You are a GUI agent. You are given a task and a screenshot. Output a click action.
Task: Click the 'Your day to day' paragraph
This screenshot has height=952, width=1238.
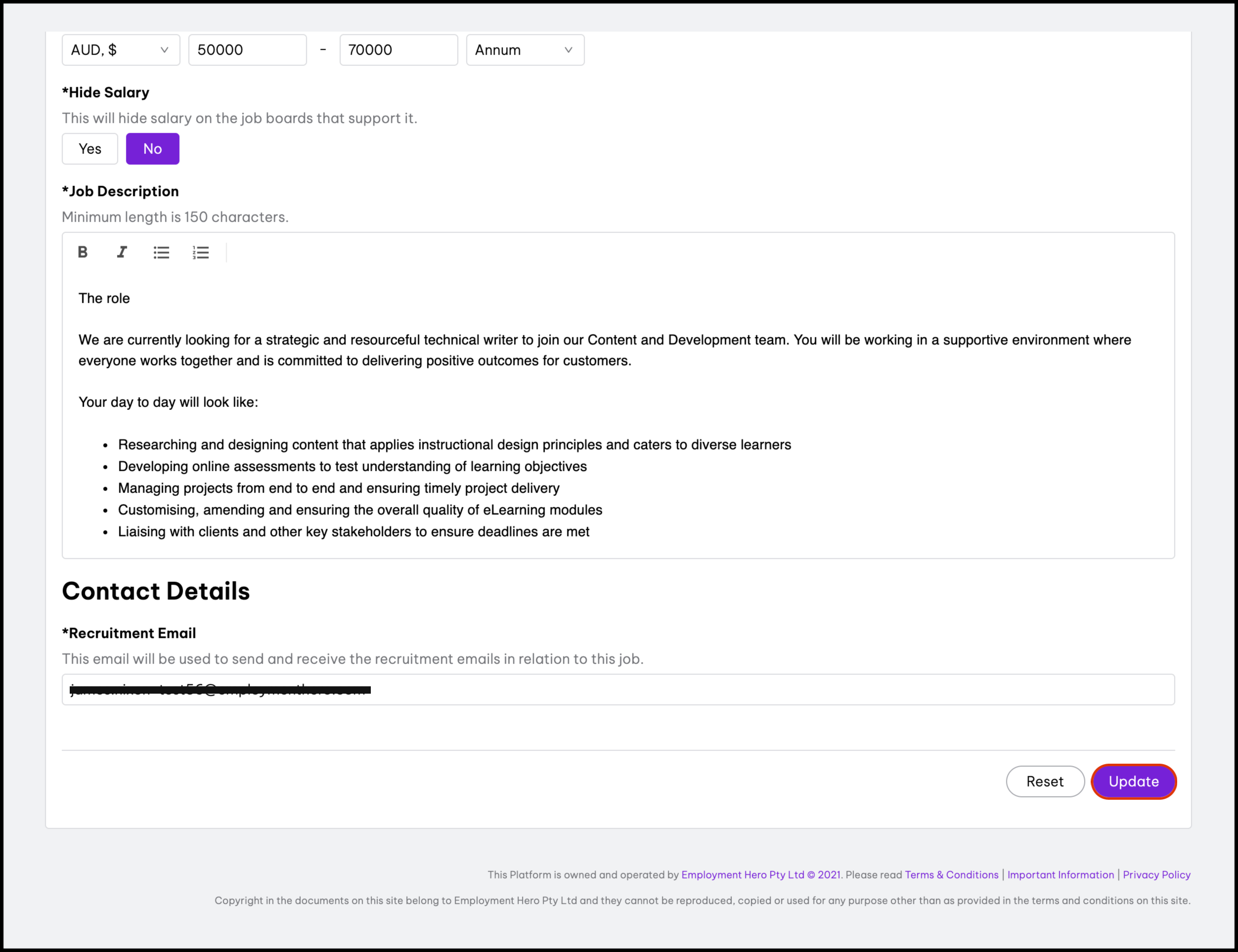(x=169, y=402)
